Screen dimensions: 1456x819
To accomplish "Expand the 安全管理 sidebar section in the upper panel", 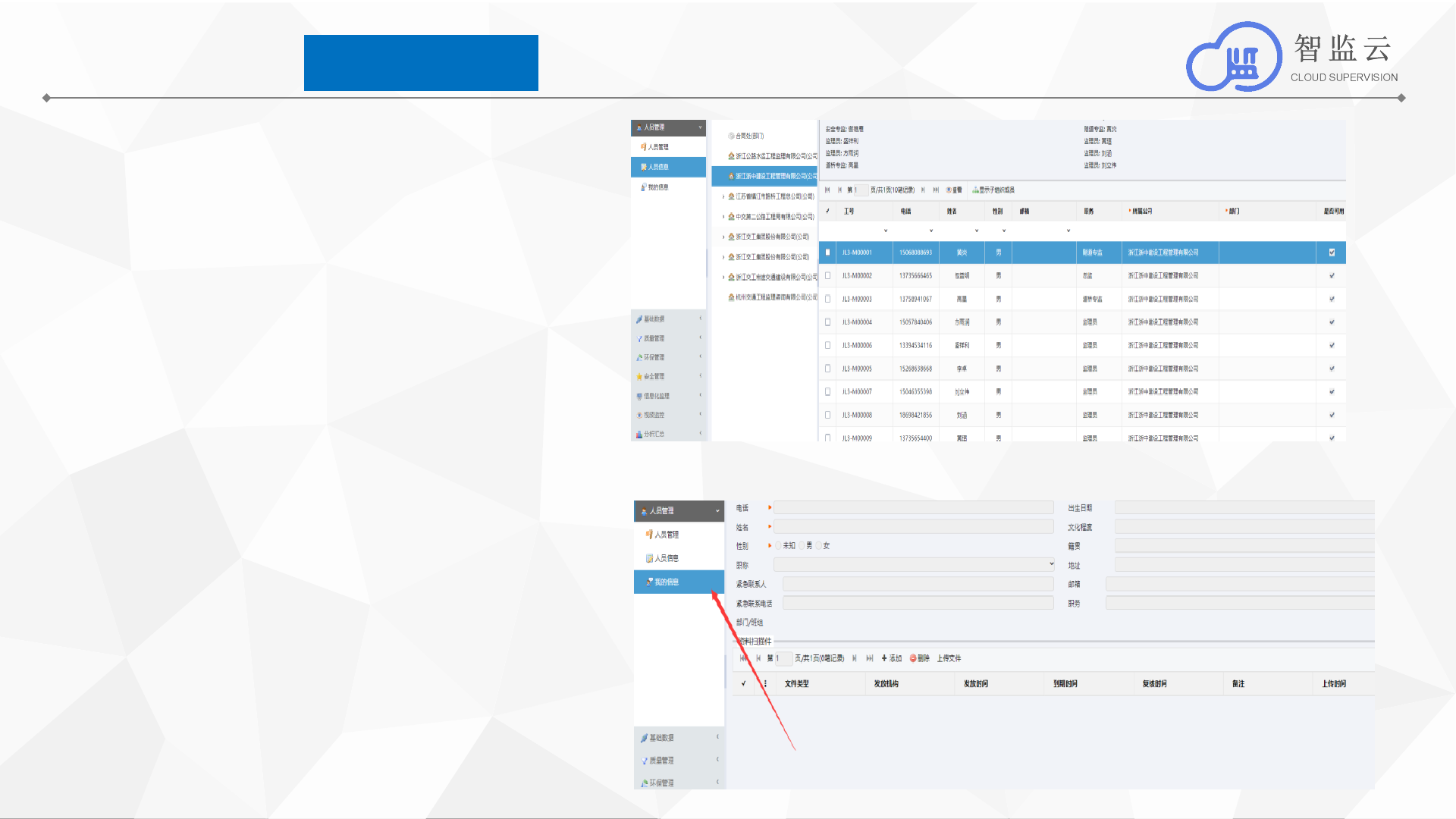I will pos(654,376).
